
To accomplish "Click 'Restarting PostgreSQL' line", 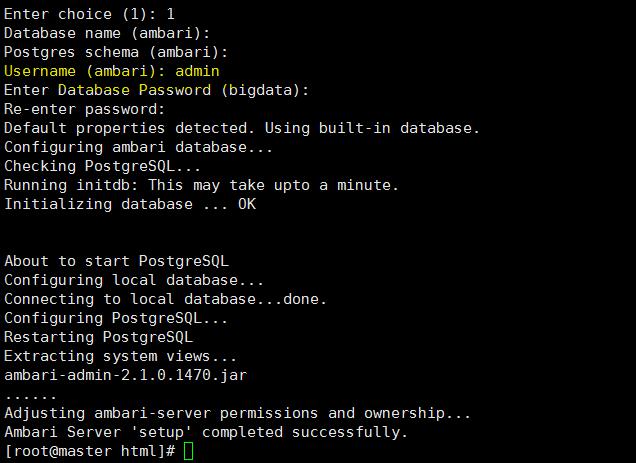I will 99,337.
